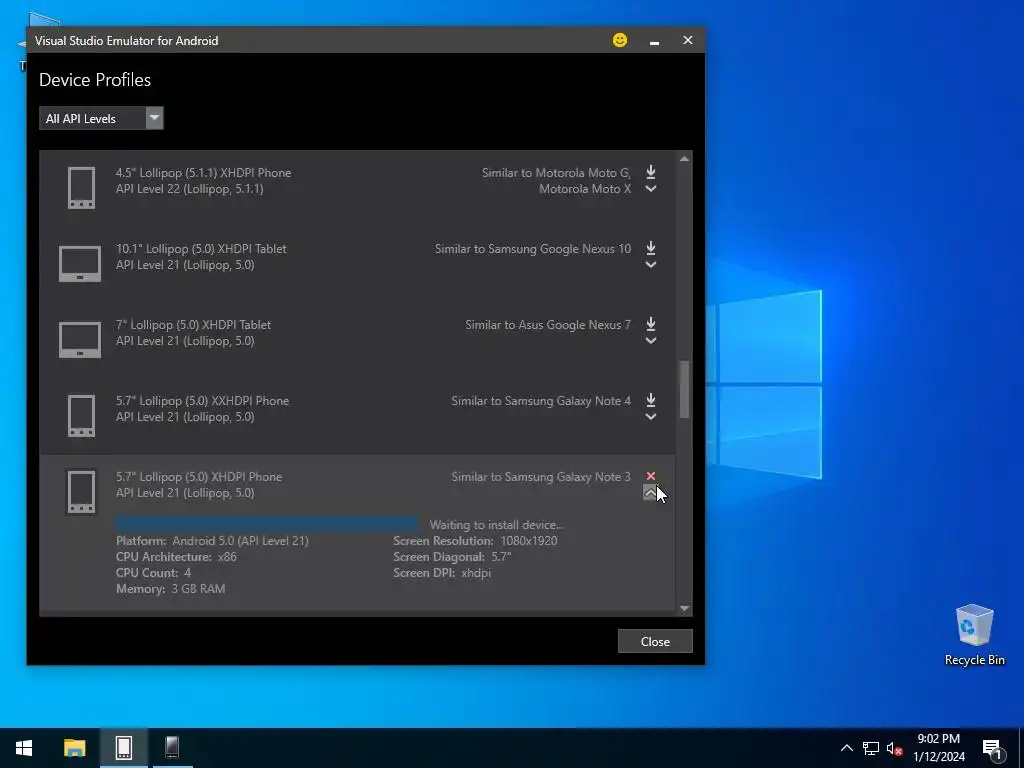
Task: Click the taskbar clock showing 9:02 PM
Action: coord(938,748)
